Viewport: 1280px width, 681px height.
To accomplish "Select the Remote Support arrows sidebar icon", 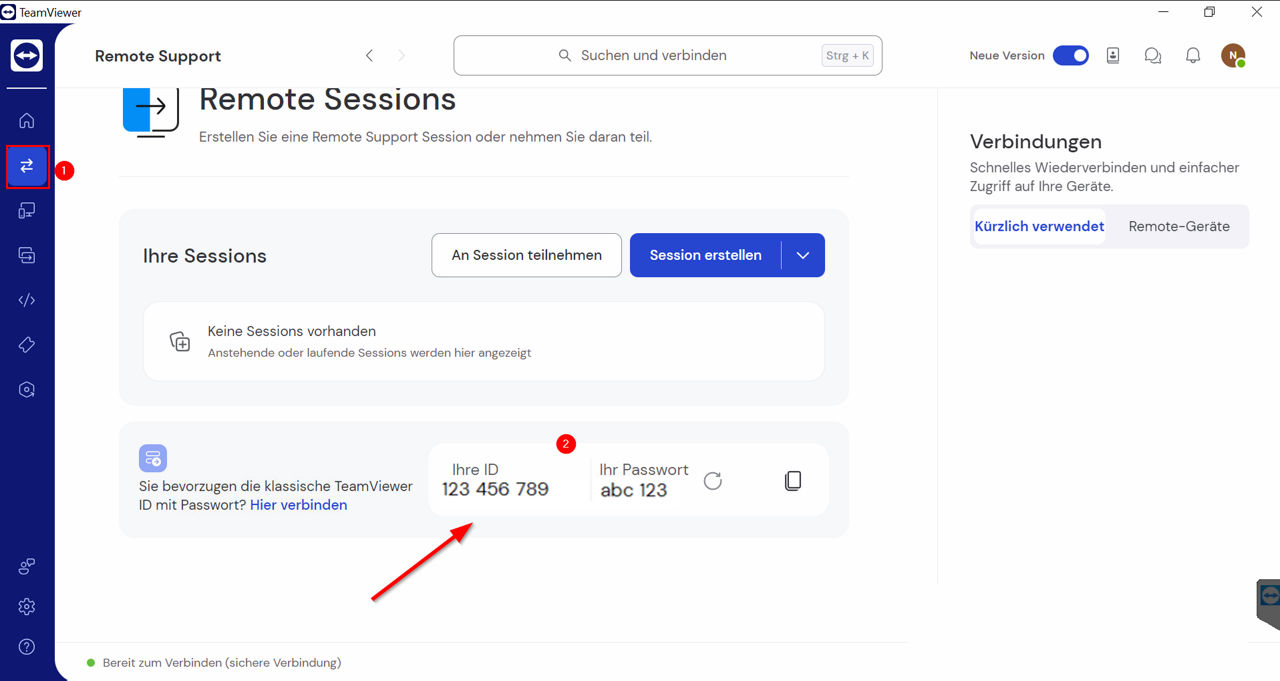I will click(27, 166).
